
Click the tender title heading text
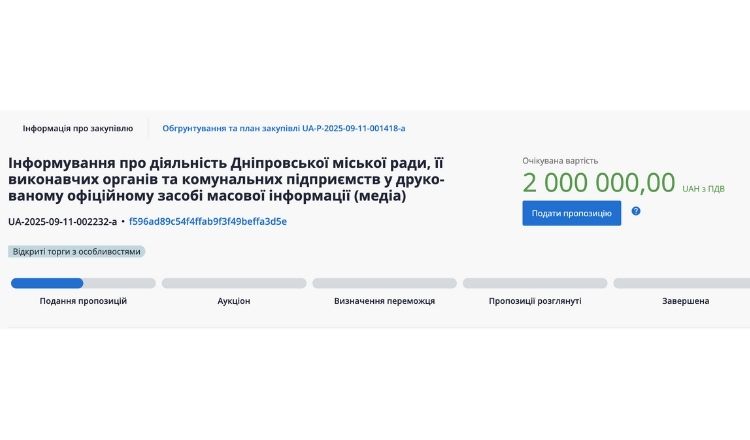pos(227,178)
